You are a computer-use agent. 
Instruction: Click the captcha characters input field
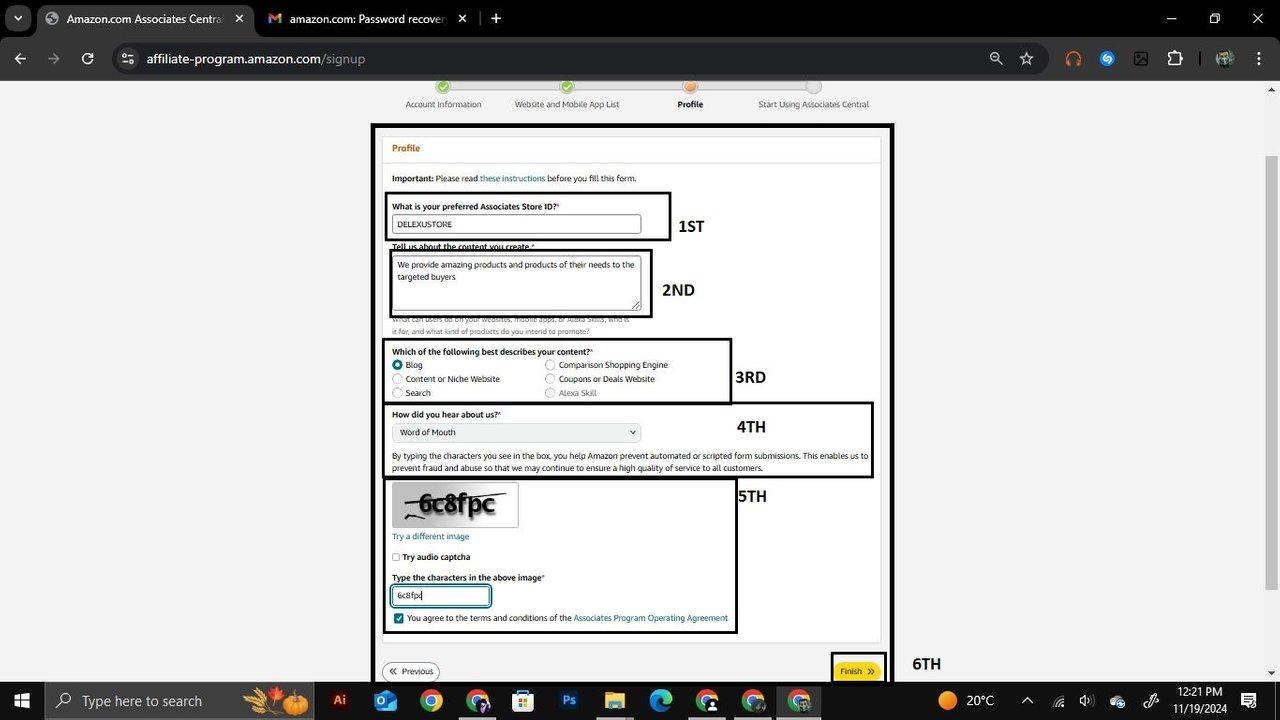click(441, 595)
